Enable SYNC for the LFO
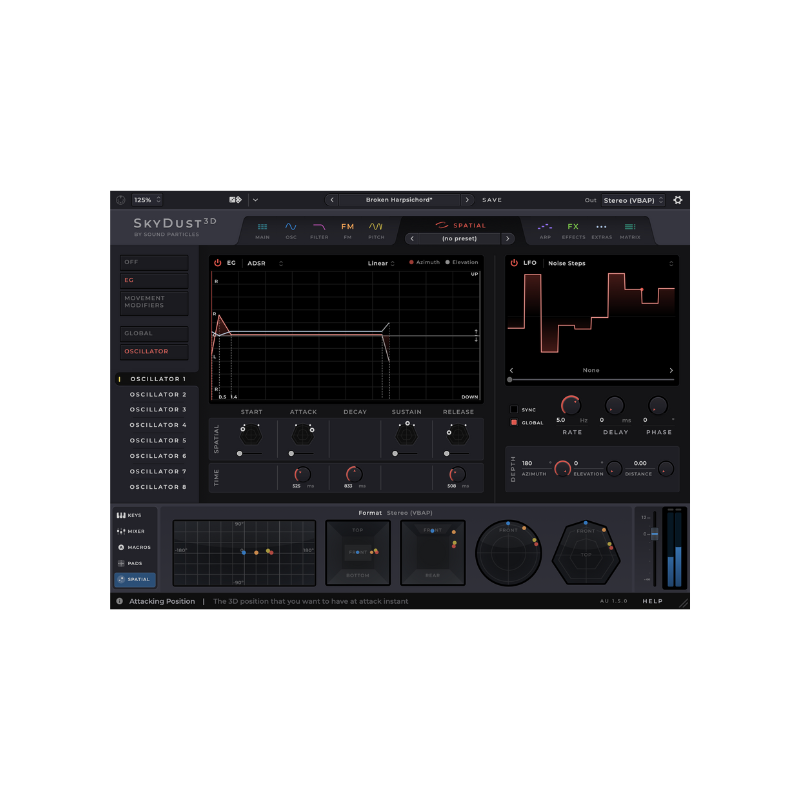This screenshot has width=800, height=800. [x=514, y=409]
